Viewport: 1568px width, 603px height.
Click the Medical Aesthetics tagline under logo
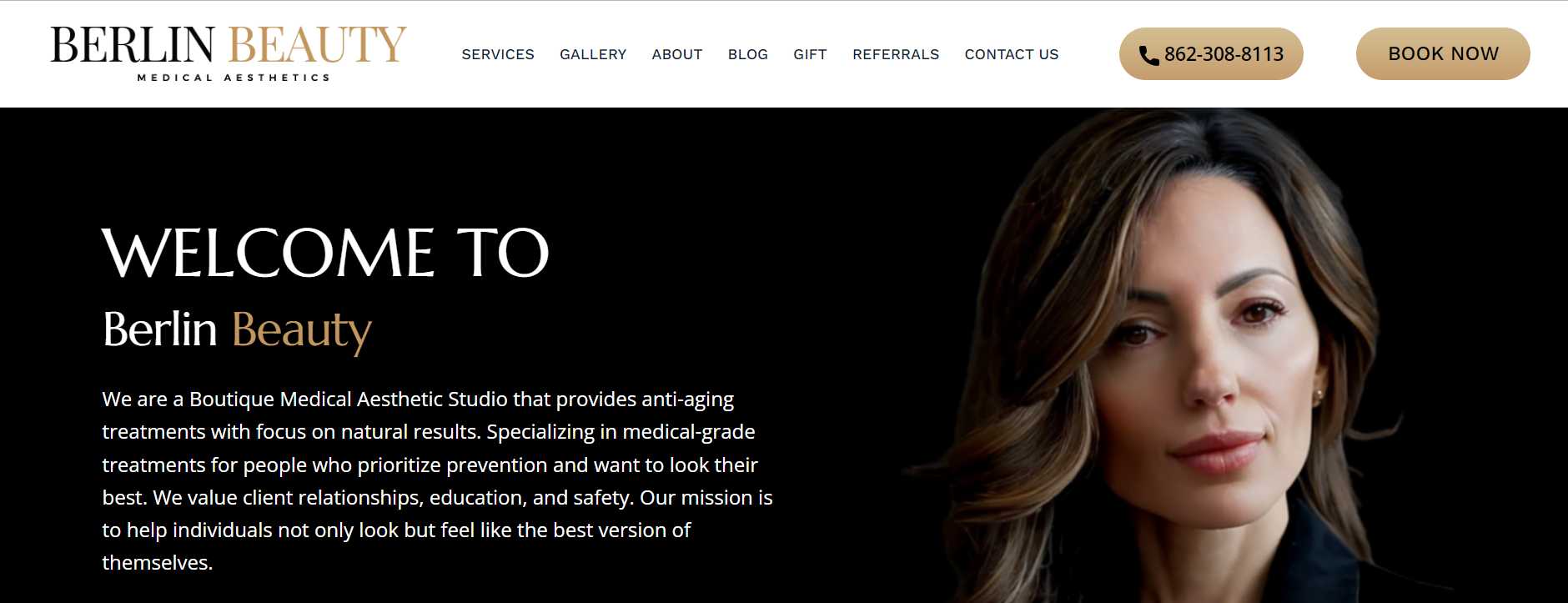234,78
